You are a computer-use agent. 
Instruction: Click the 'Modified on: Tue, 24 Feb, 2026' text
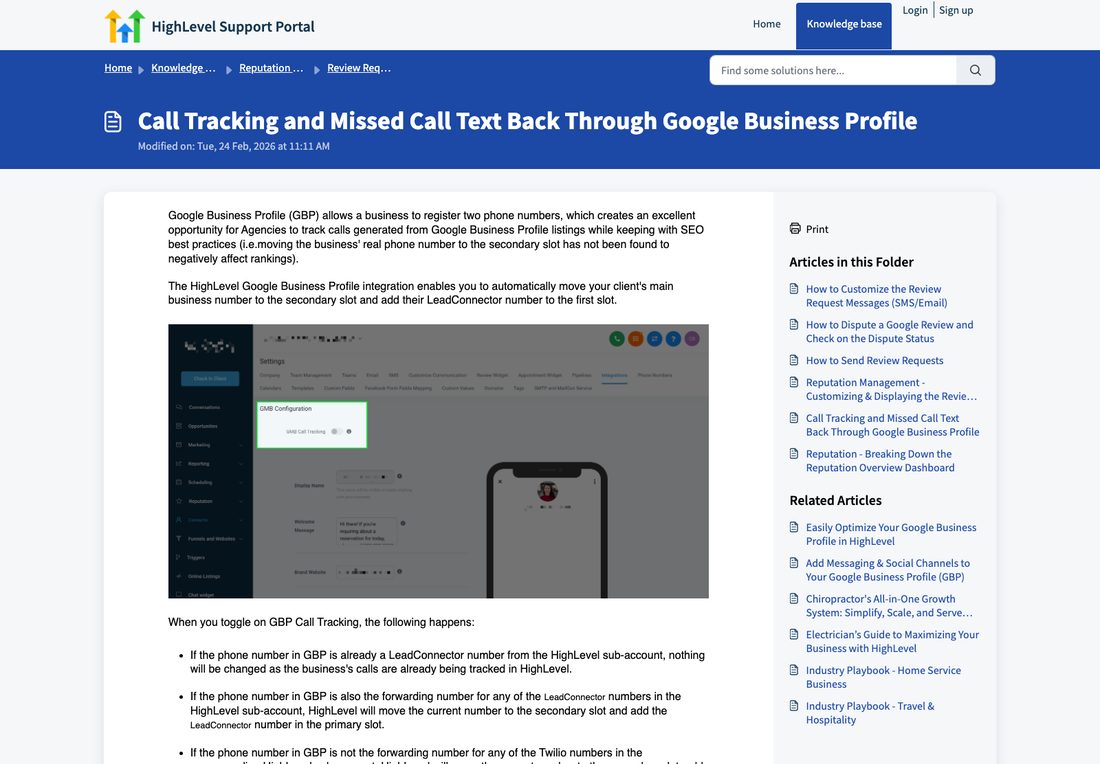pos(234,146)
